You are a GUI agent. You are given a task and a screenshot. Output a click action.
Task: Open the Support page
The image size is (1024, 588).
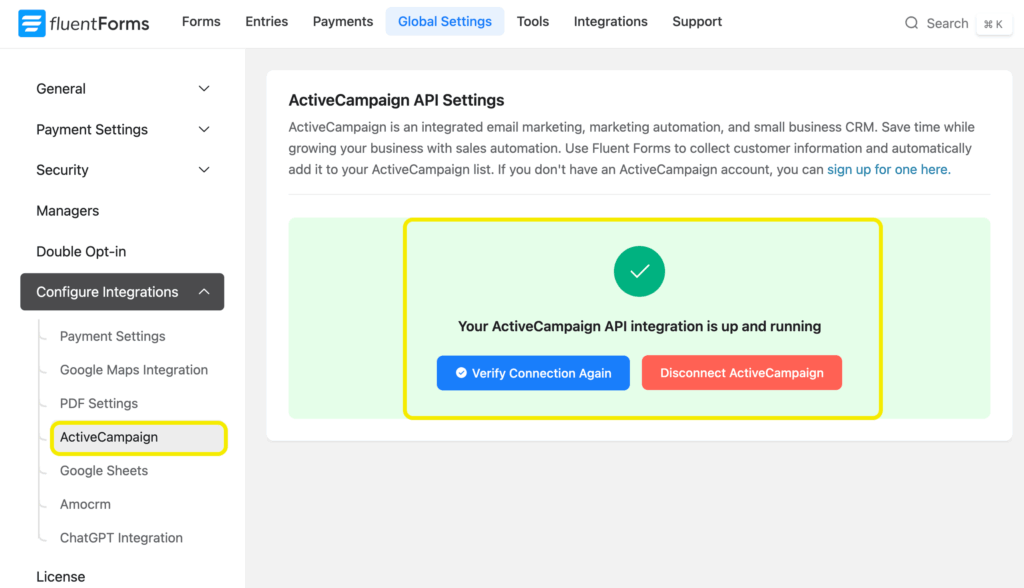[697, 21]
